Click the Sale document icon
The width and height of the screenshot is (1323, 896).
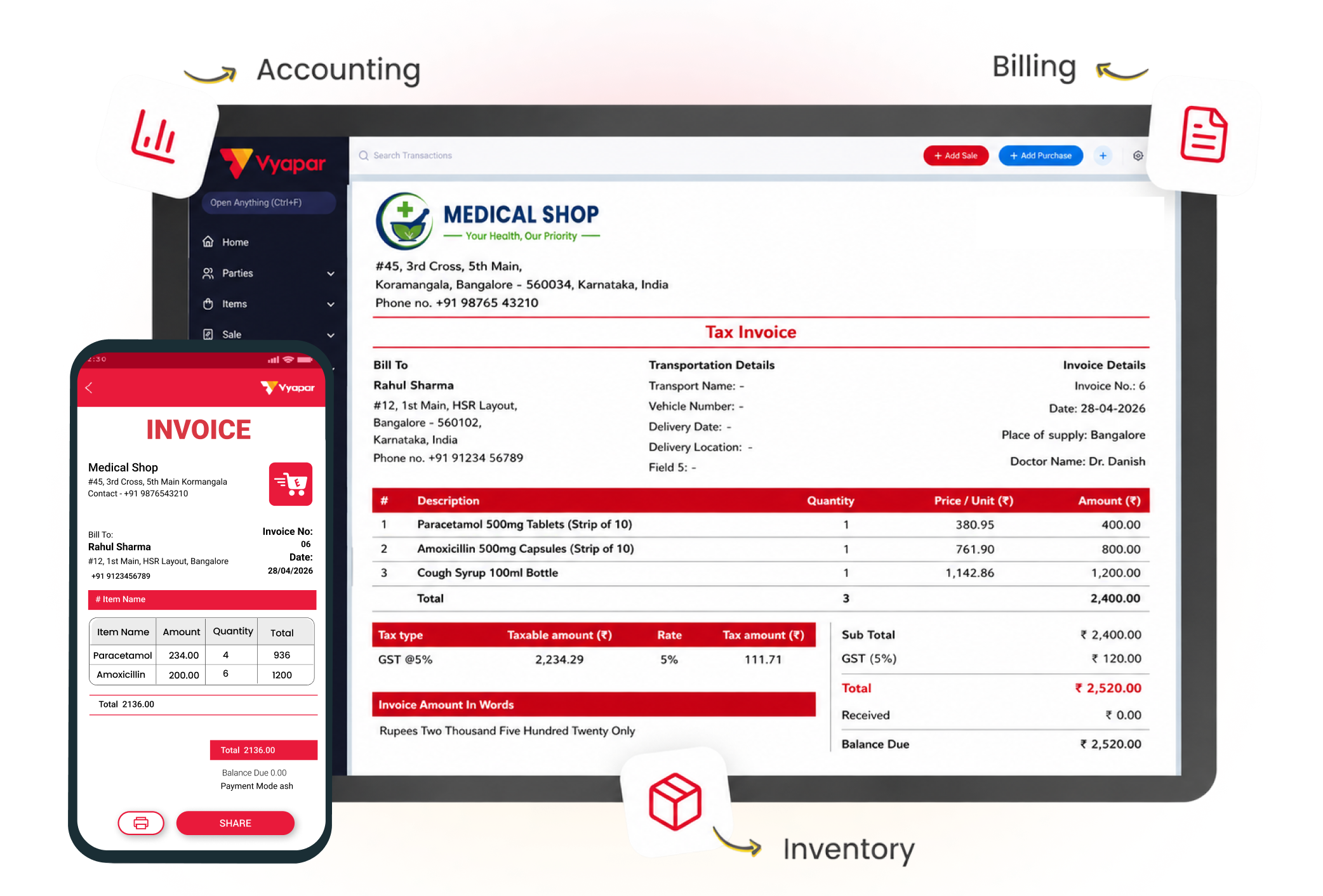point(208,334)
